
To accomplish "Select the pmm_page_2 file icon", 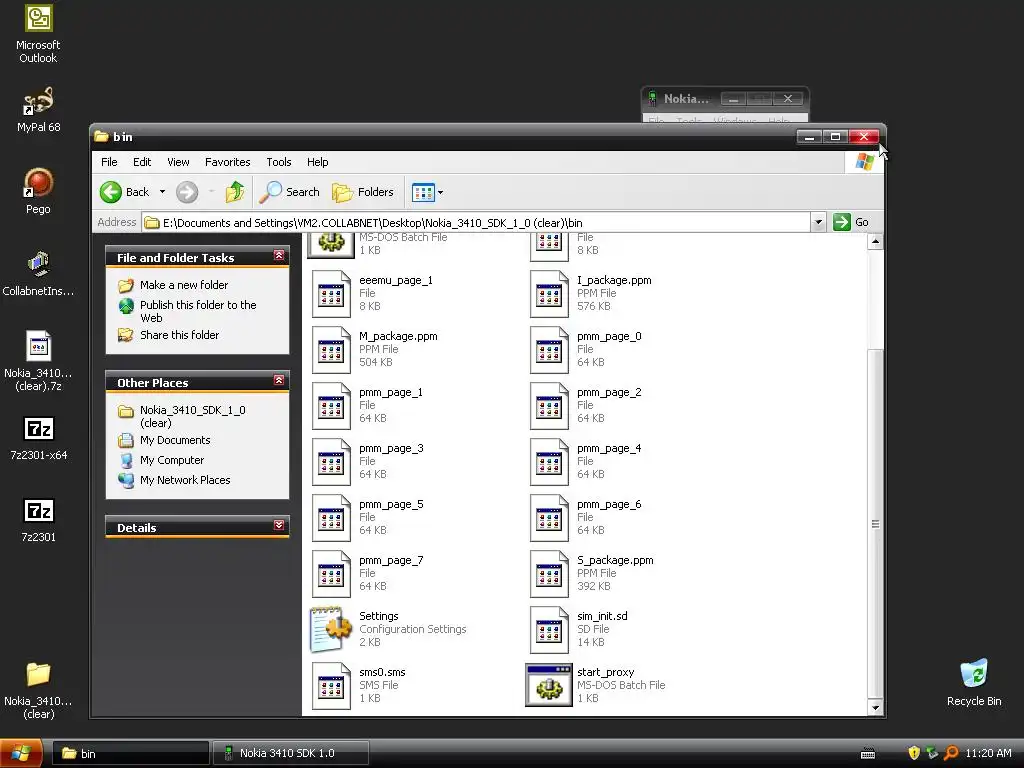I will [549, 406].
